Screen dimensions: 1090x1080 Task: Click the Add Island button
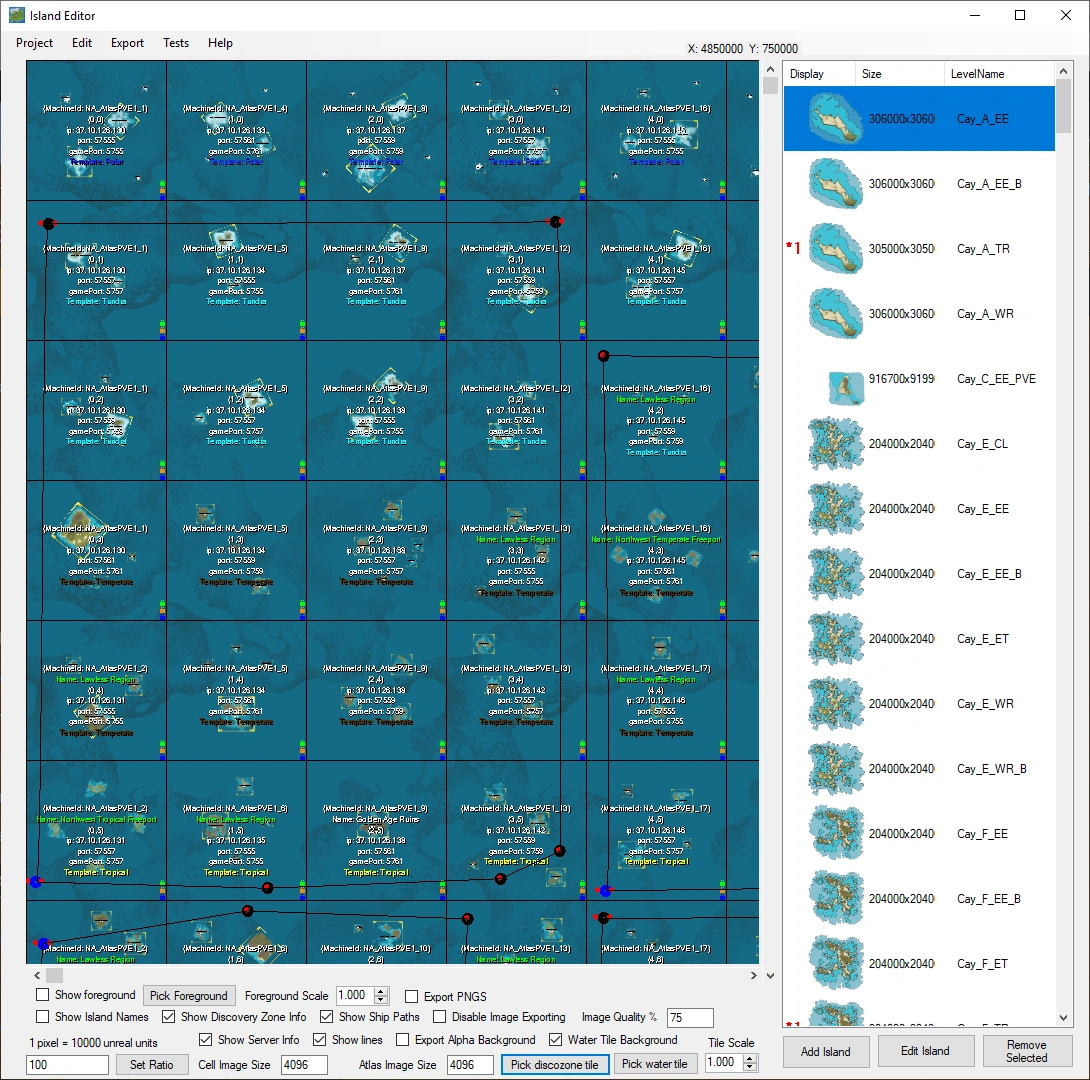tap(825, 1052)
